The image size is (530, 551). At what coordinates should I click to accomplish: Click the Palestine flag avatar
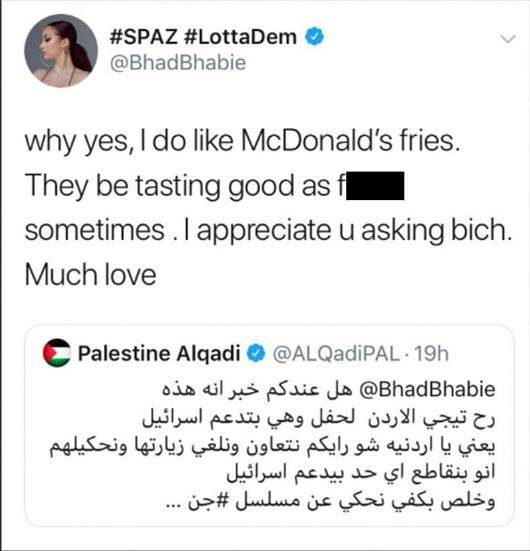[x=57, y=353]
